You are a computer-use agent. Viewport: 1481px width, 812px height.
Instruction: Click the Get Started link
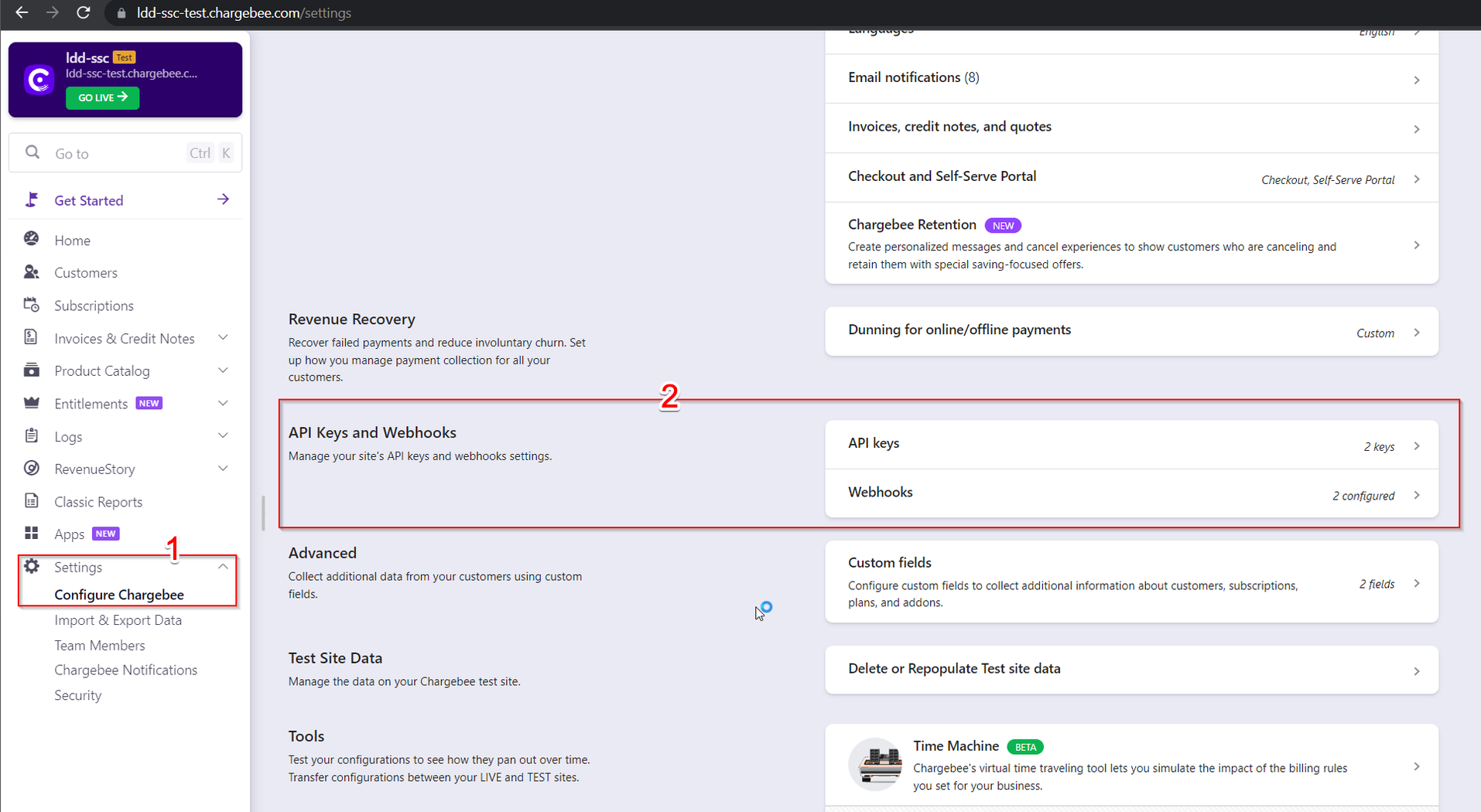[88, 200]
